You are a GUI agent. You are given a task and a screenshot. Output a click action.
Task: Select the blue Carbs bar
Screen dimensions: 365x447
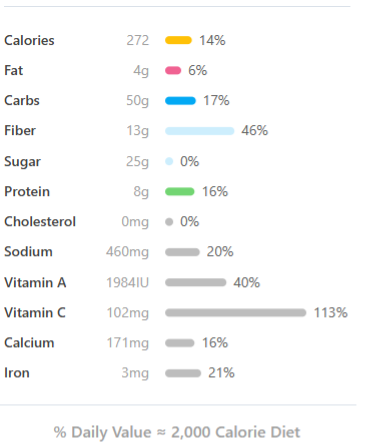point(180,100)
